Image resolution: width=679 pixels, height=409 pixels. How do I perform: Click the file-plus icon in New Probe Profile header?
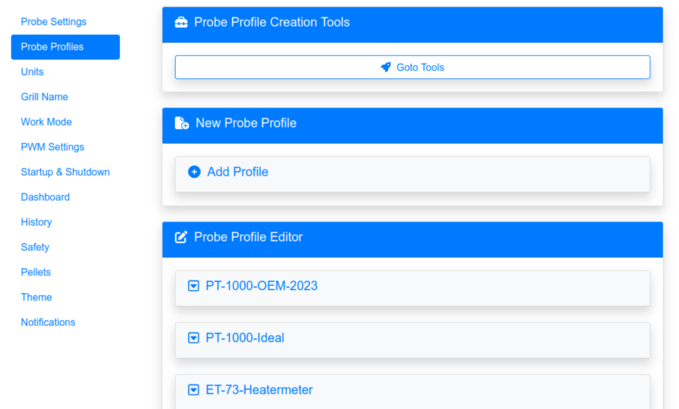pos(181,123)
